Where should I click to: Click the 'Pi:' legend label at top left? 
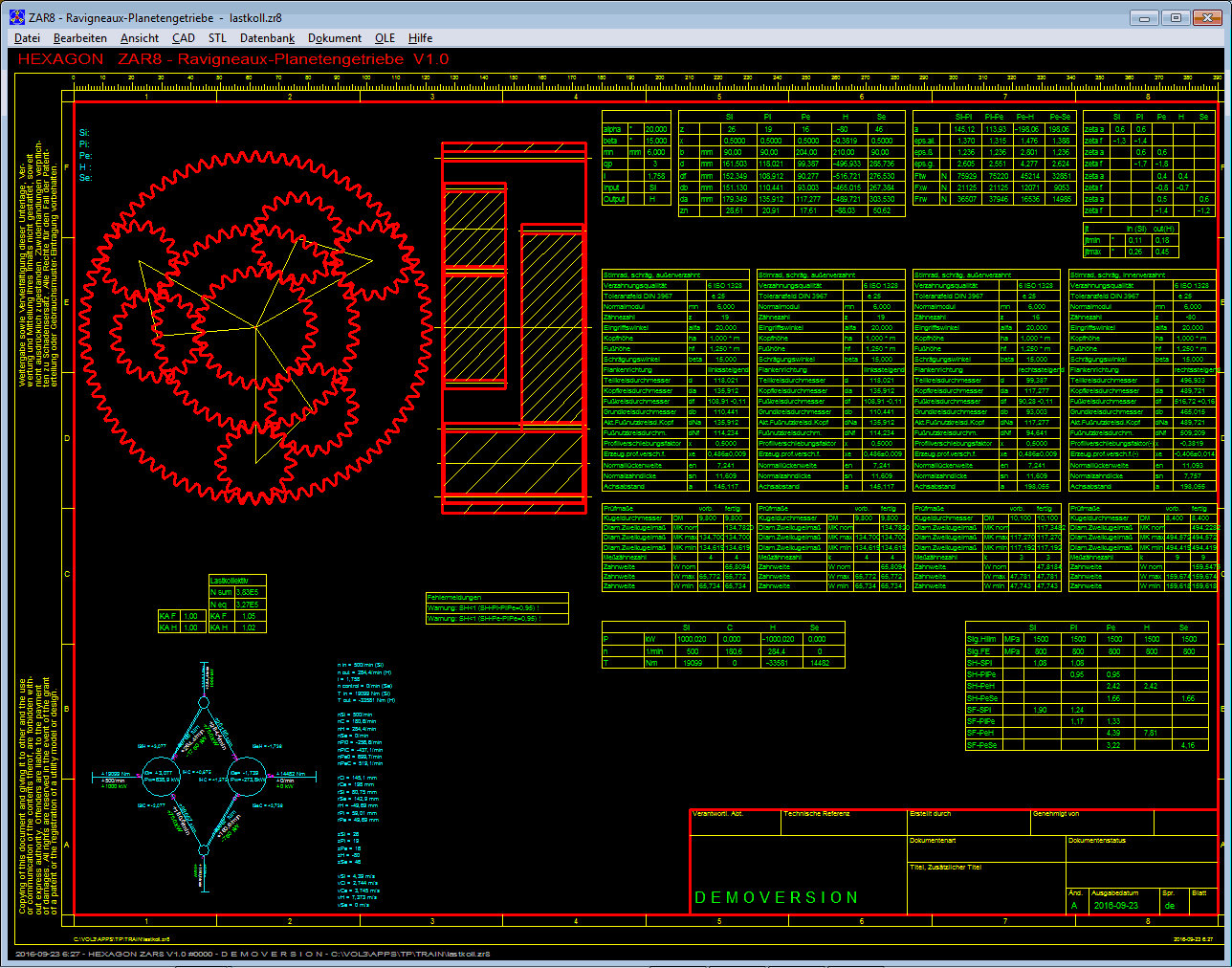pos(85,144)
